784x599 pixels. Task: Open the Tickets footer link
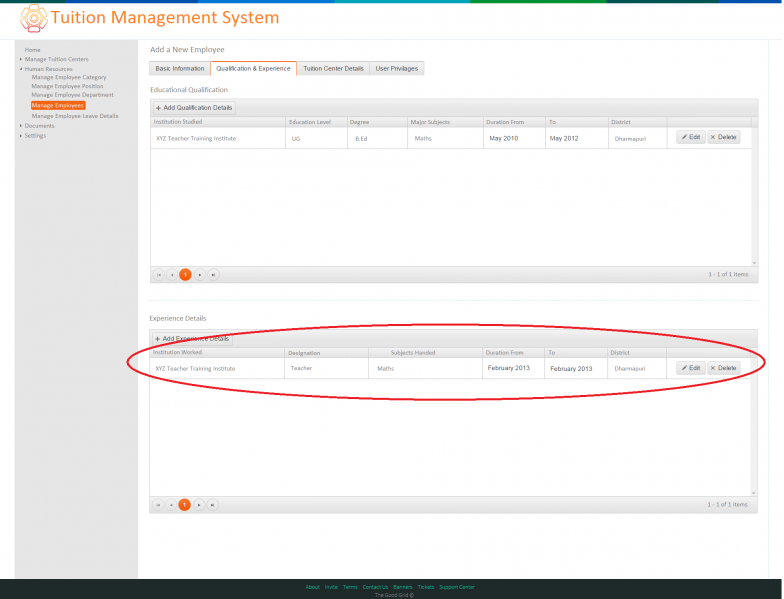tap(426, 587)
